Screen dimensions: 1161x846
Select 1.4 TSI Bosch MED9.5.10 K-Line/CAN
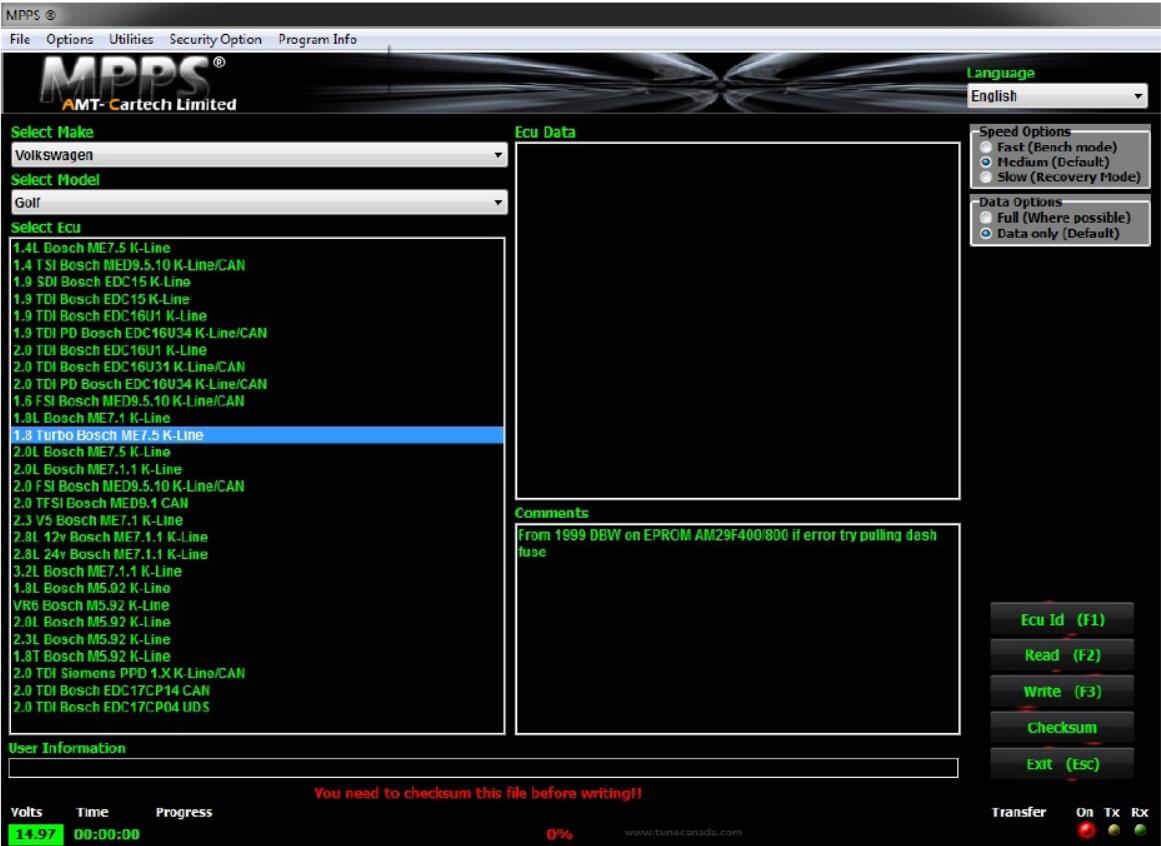[257, 265]
